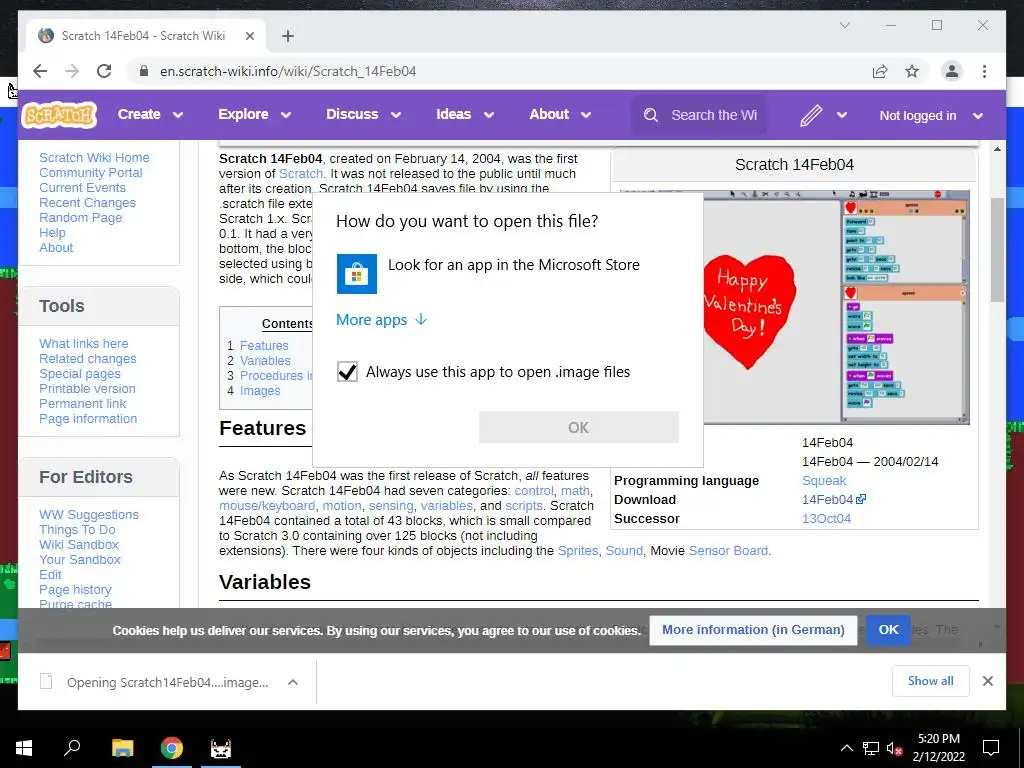Open File Explorer from taskbar

(122, 748)
